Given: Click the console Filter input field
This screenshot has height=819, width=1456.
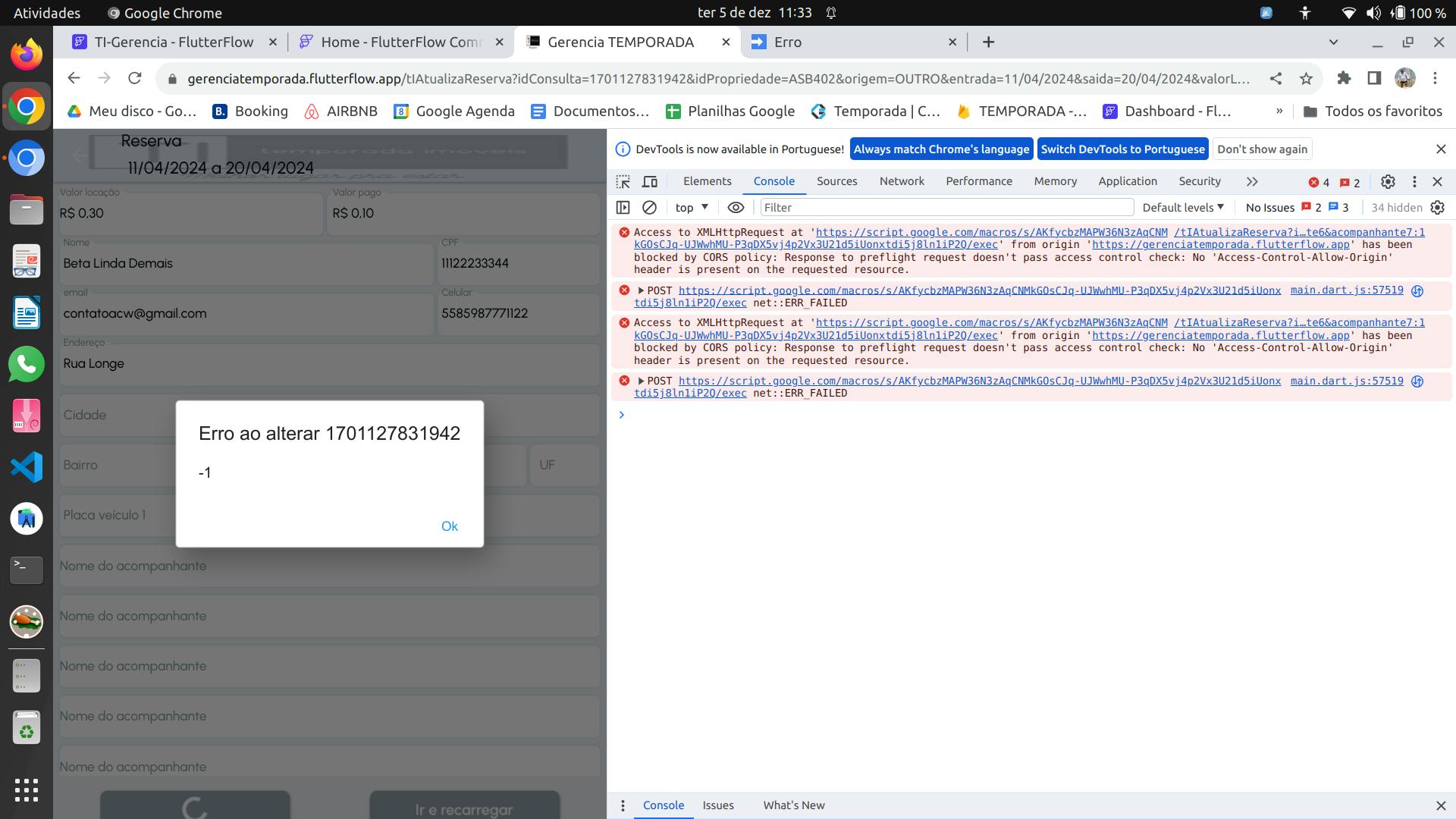Looking at the screenshot, I should [946, 208].
